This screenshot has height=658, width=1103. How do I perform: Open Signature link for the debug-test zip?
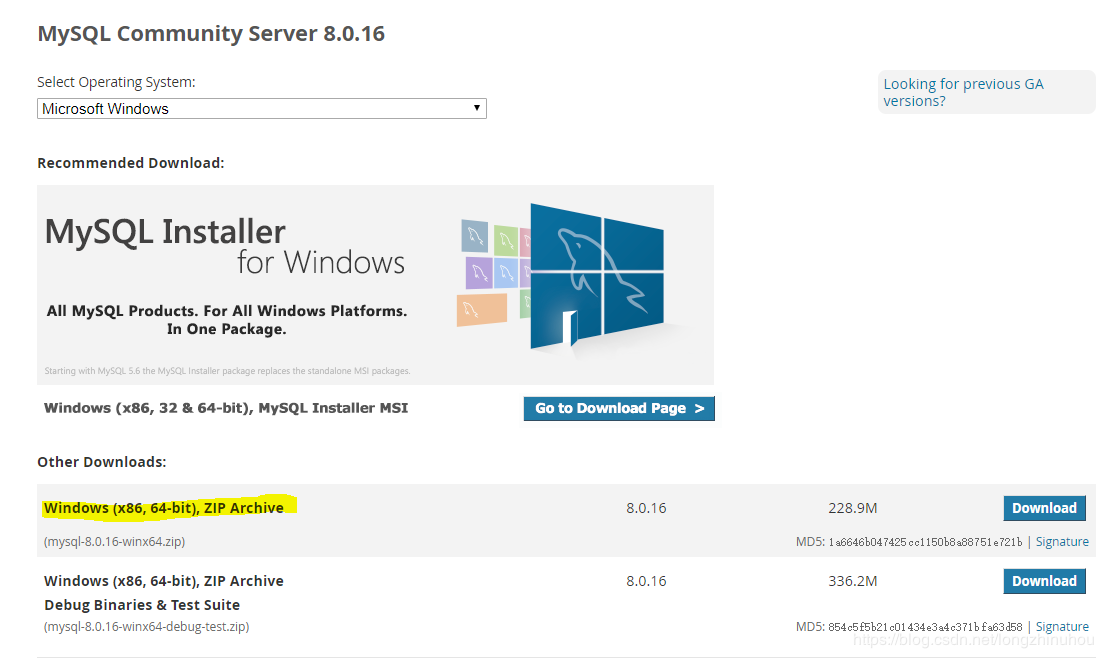[x=1062, y=627]
